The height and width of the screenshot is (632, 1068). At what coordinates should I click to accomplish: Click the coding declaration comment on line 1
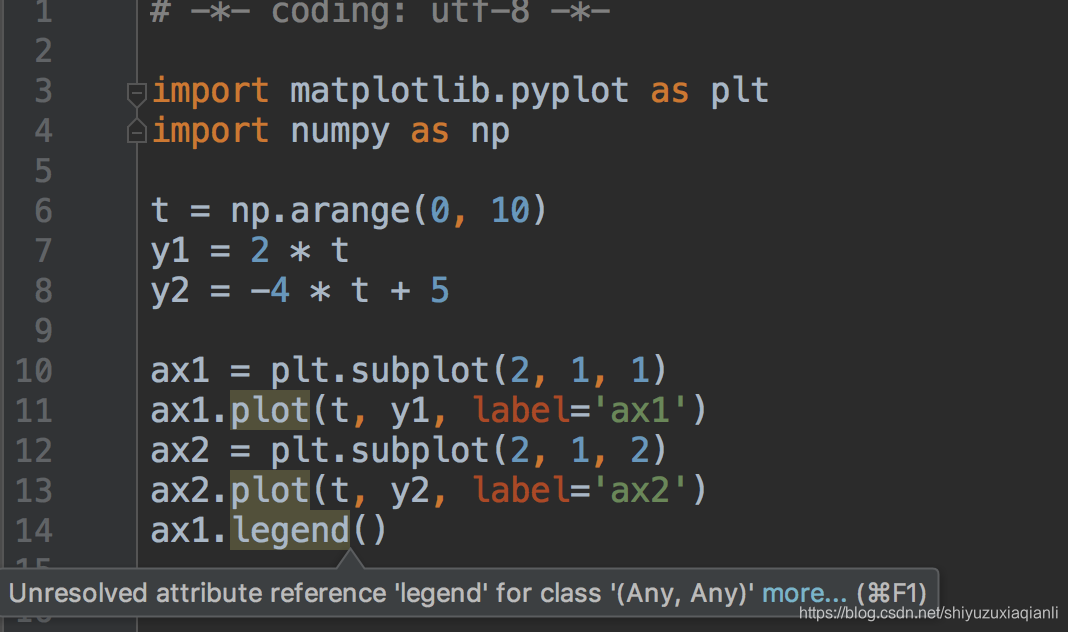point(380,13)
